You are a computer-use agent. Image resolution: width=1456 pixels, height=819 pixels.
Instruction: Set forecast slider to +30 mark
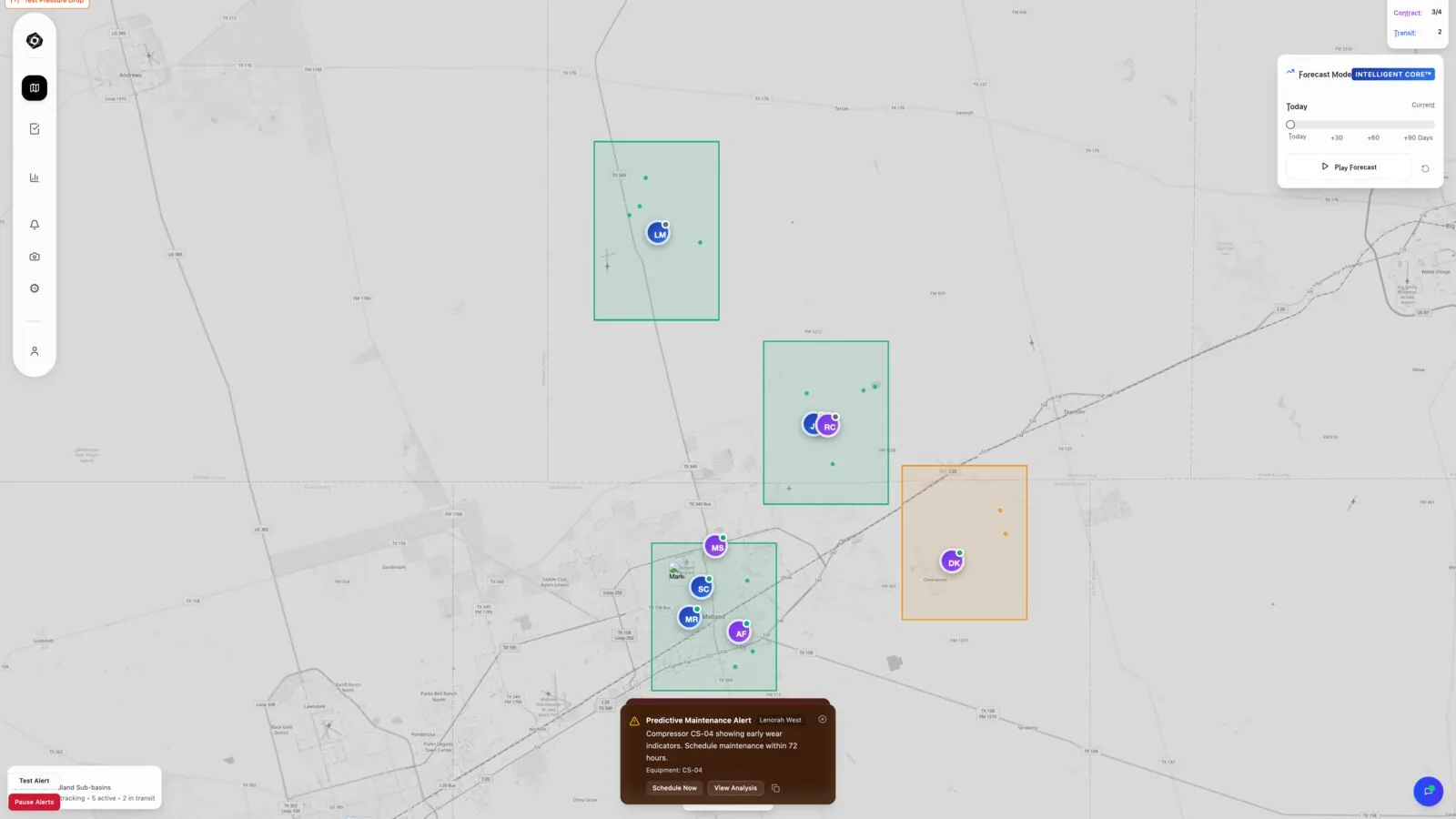point(1337,138)
